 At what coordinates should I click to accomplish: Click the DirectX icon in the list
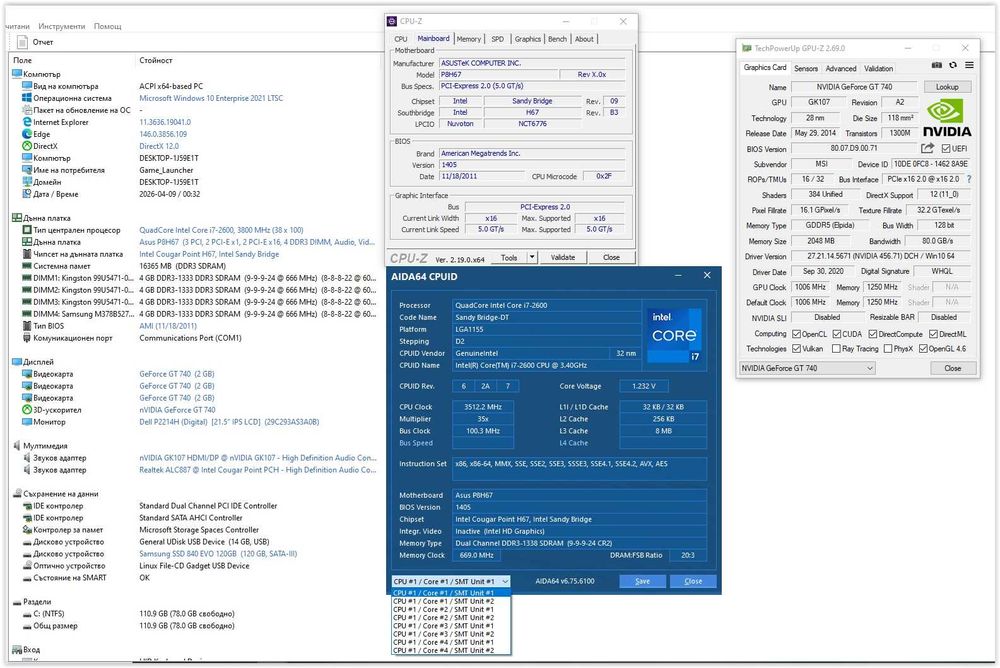[x=27, y=146]
